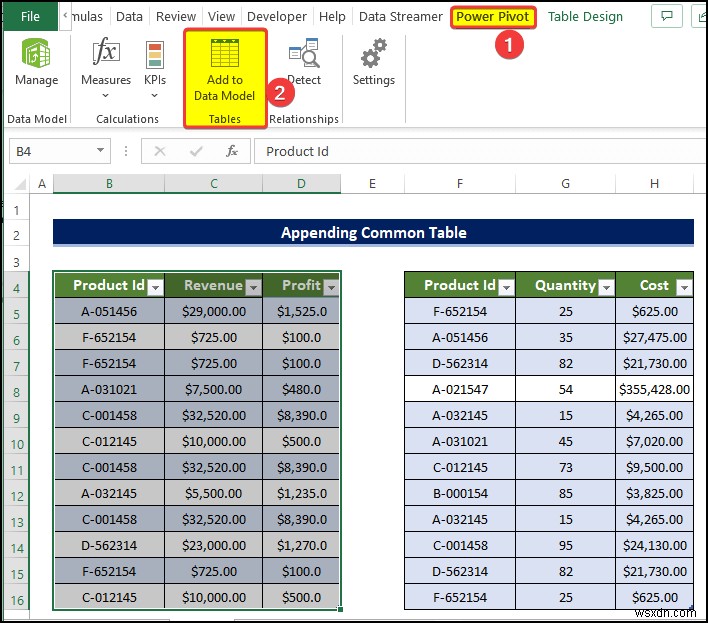Screen dimensions: 708x623
Task: Select column C header
Action: click(x=214, y=184)
